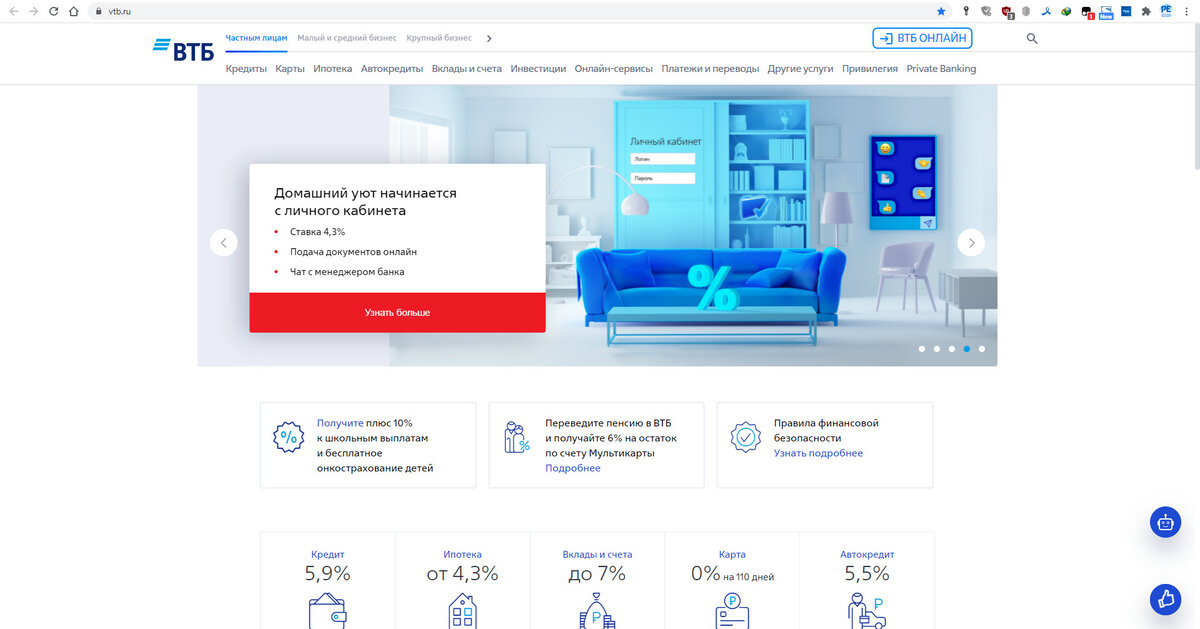Image resolution: width=1200 pixels, height=629 pixels.
Task: Go to the browser home page
Action: 75,11
